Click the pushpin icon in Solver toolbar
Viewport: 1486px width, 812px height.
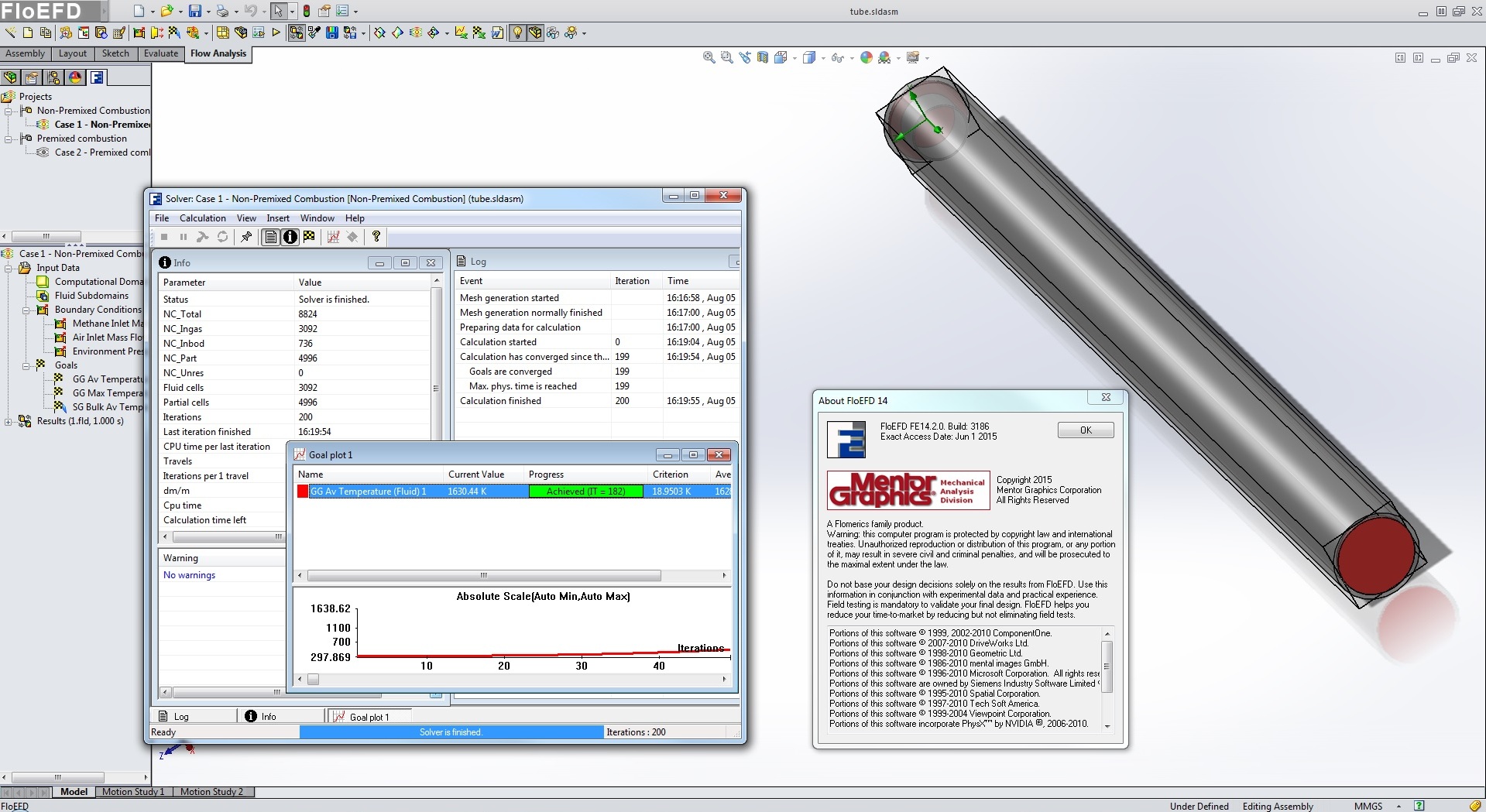246,237
